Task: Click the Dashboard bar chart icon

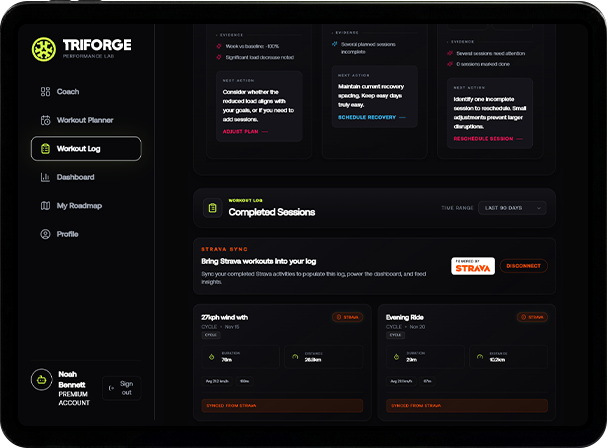Action: pos(46,177)
